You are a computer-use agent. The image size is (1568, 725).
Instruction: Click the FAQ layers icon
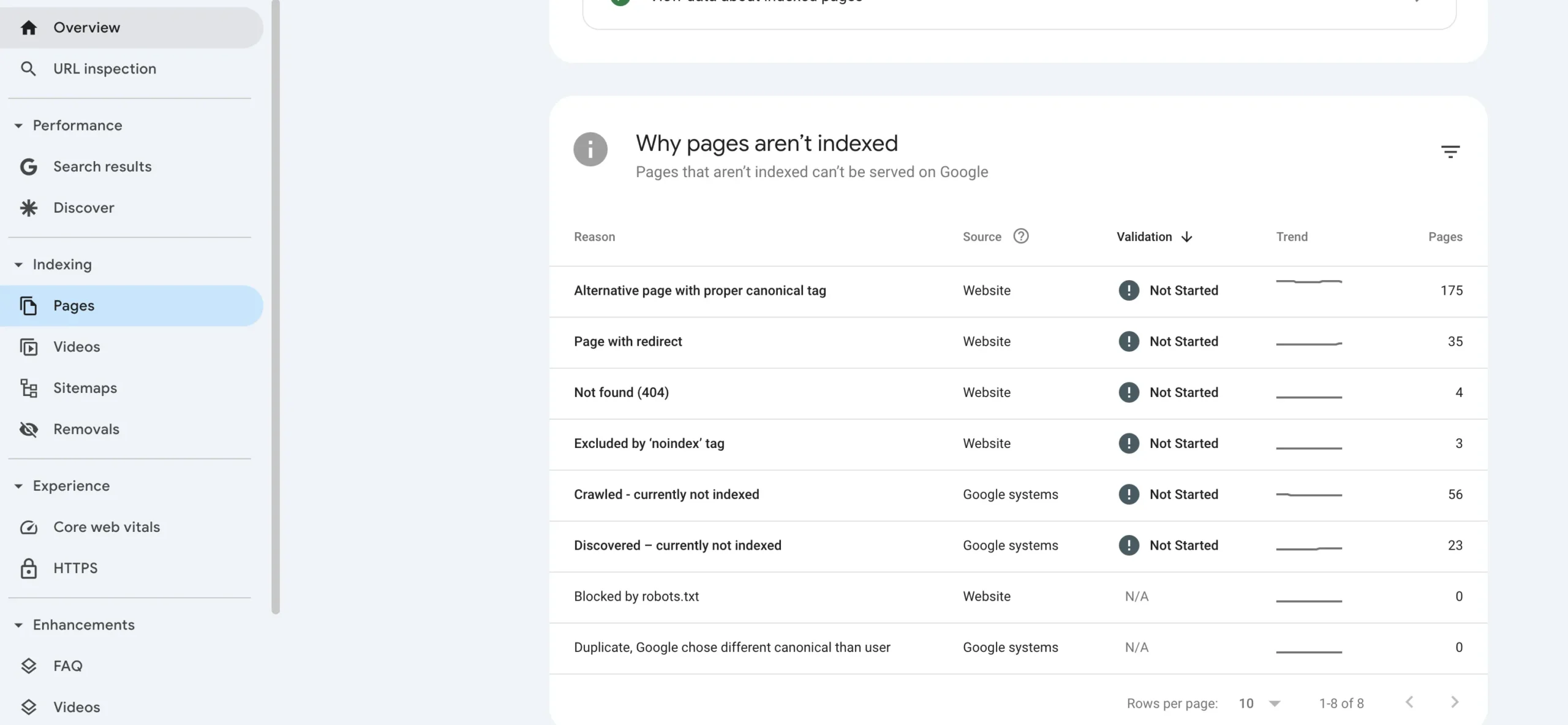tap(28, 666)
